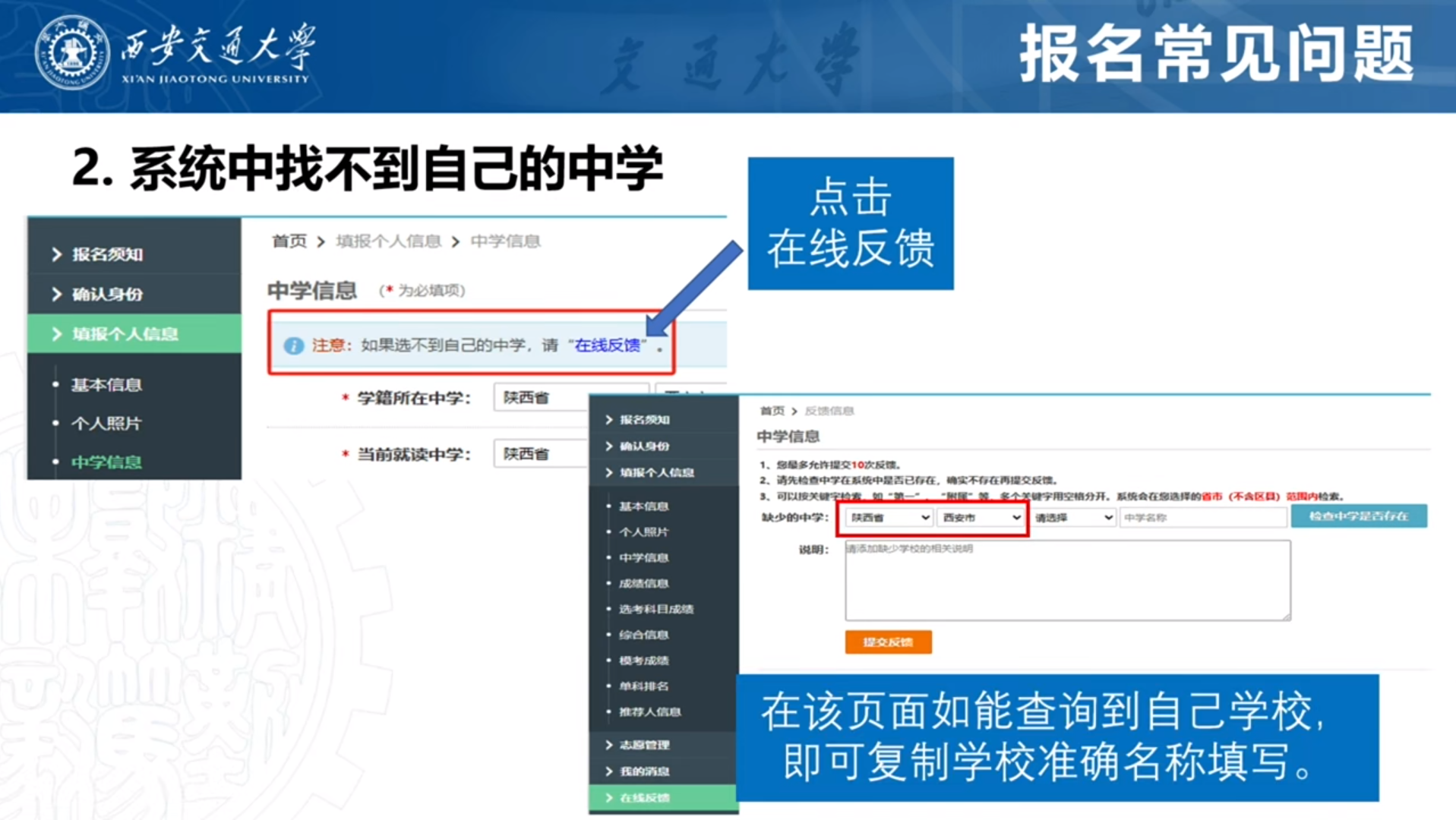
Task: Select green 中学信息 in the left sidebar
Action: coord(106,462)
